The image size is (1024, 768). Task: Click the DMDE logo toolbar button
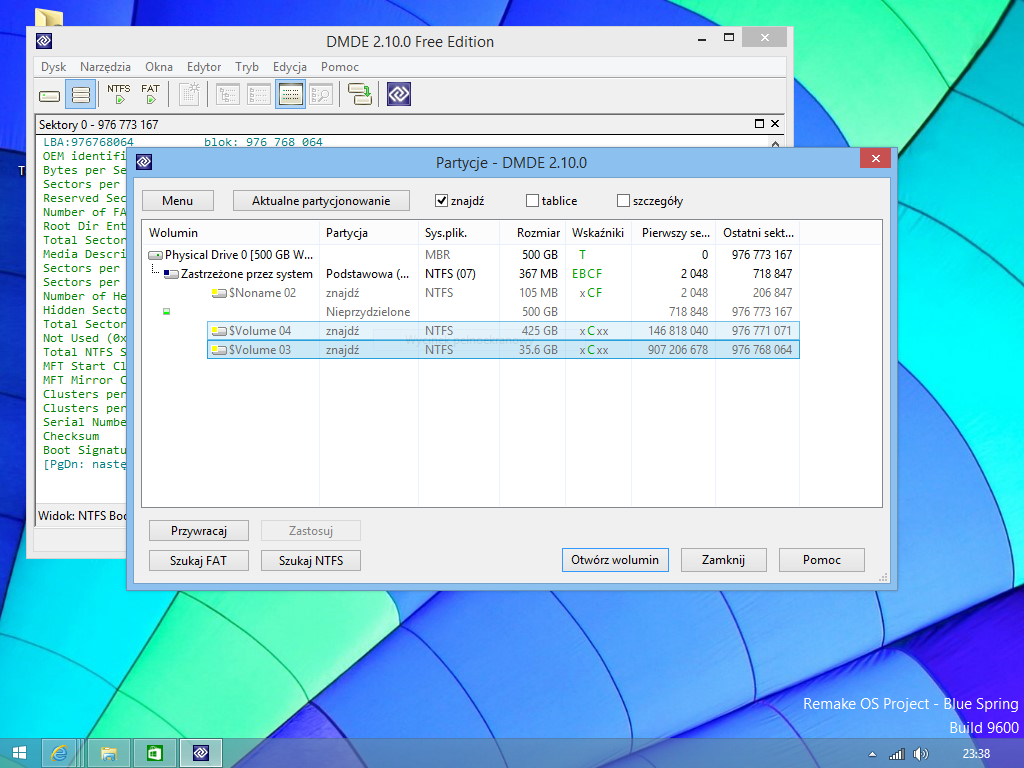(x=398, y=94)
